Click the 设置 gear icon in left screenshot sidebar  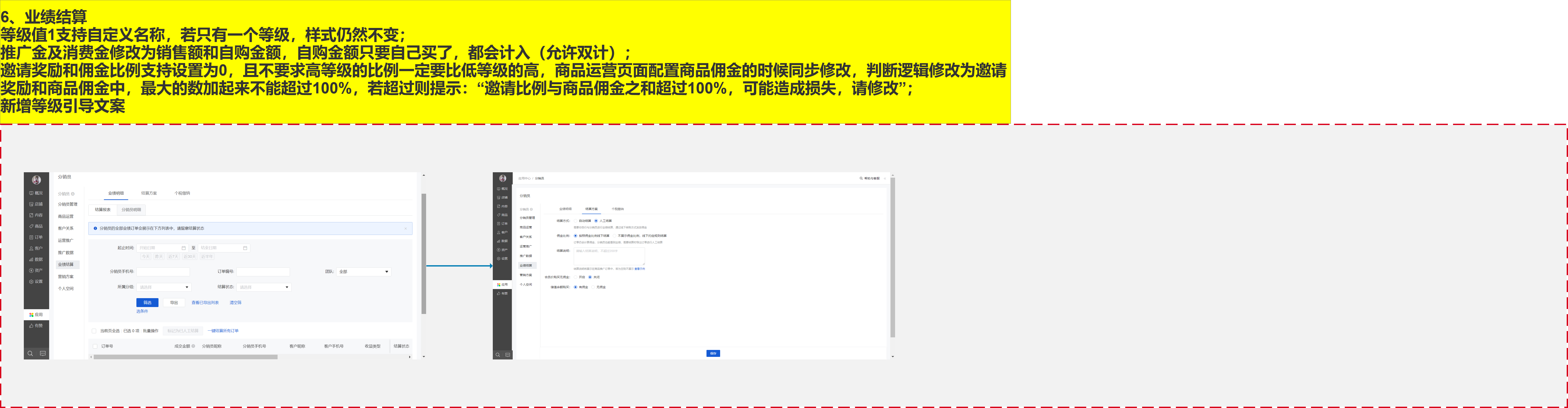32,281
